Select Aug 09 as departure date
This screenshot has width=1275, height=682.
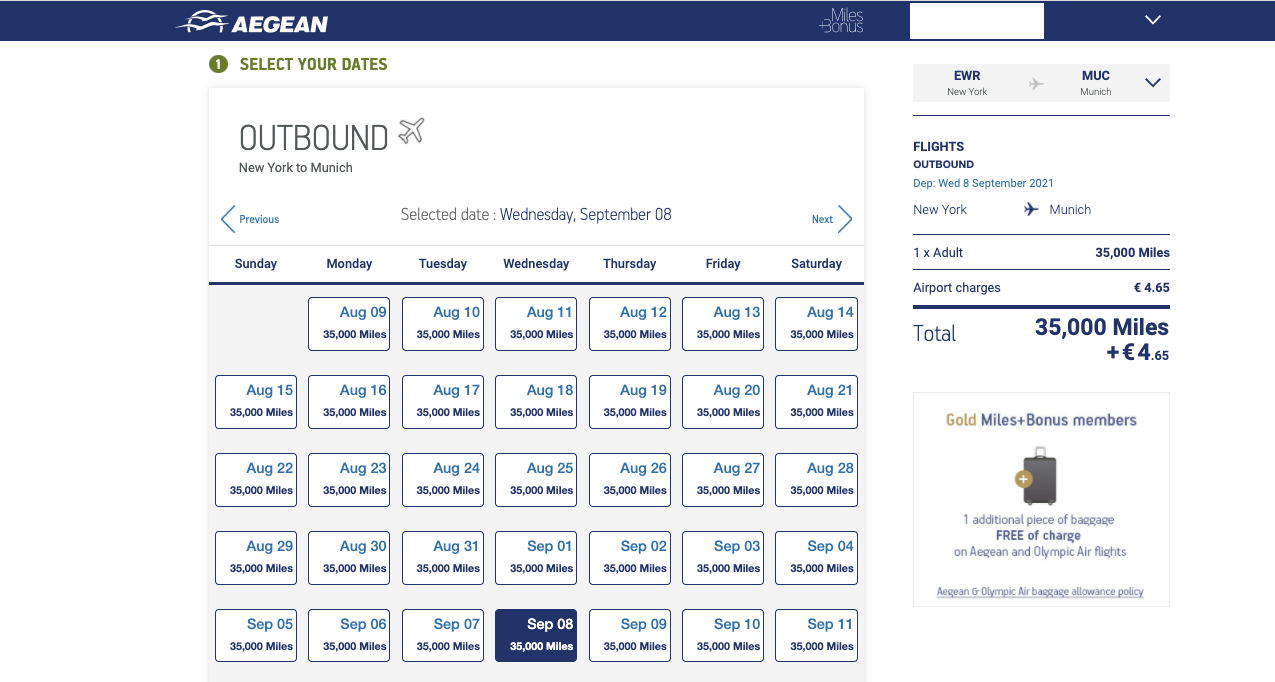coord(349,323)
